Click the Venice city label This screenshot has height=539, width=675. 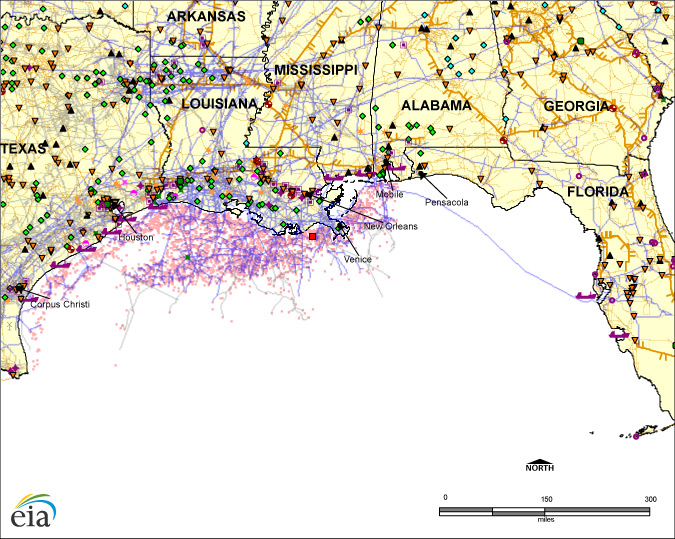(x=358, y=259)
